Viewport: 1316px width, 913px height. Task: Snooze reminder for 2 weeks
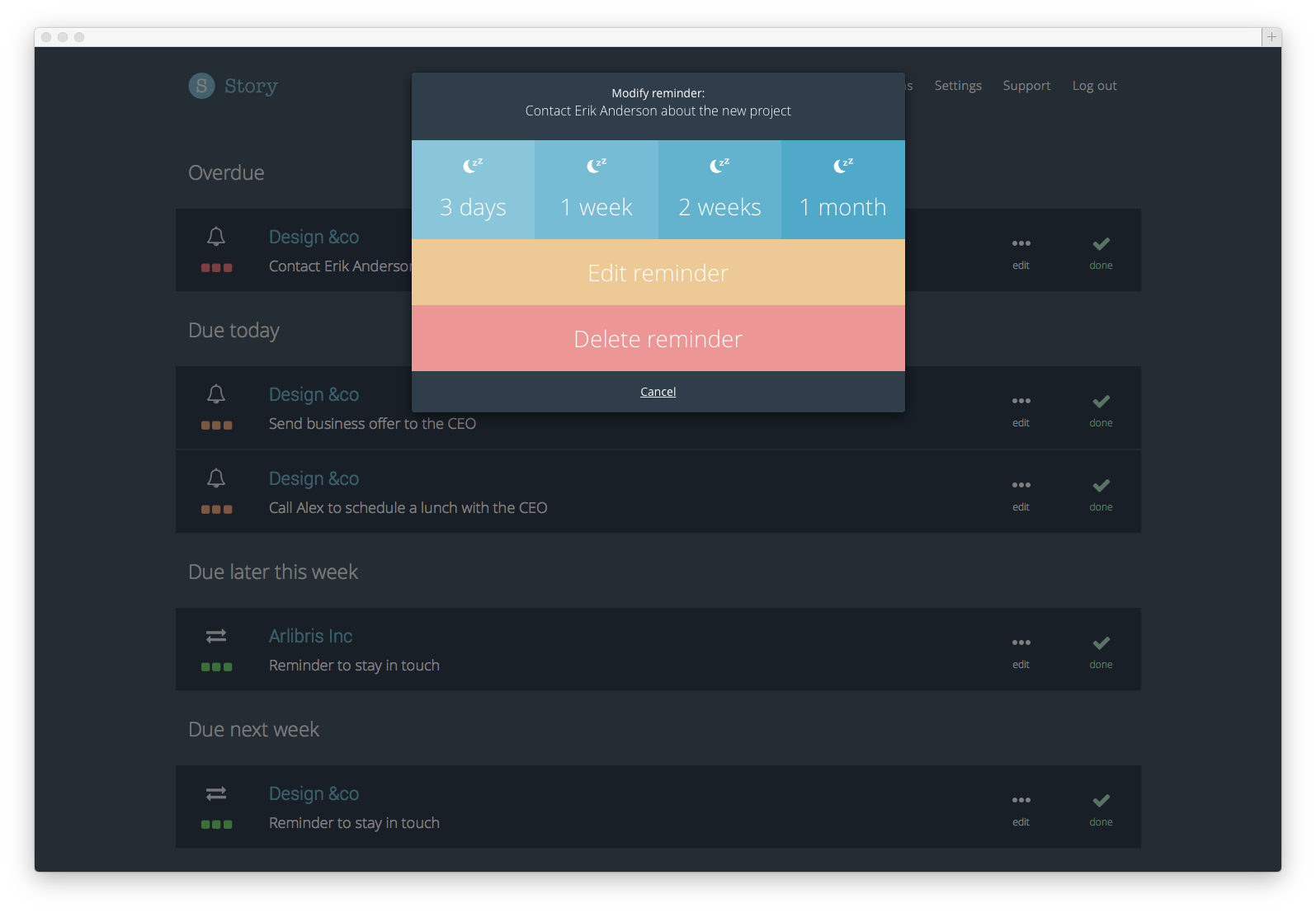(x=719, y=190)
